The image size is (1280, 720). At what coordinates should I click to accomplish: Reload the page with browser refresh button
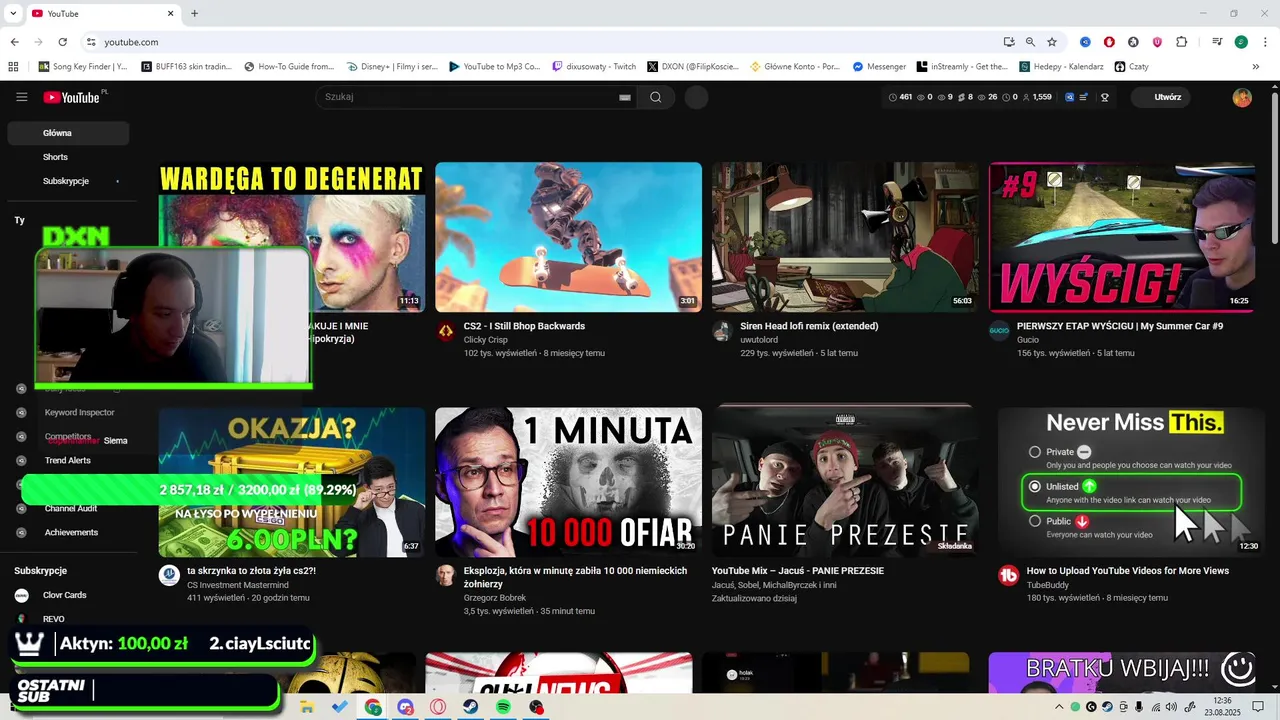click(x=62, y=42)
